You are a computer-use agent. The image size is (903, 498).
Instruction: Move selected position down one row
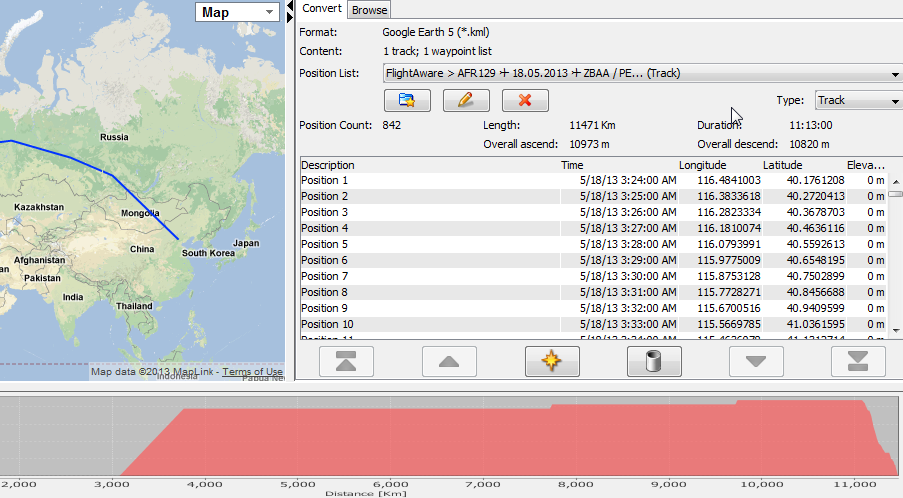click(x=756, y=362)
